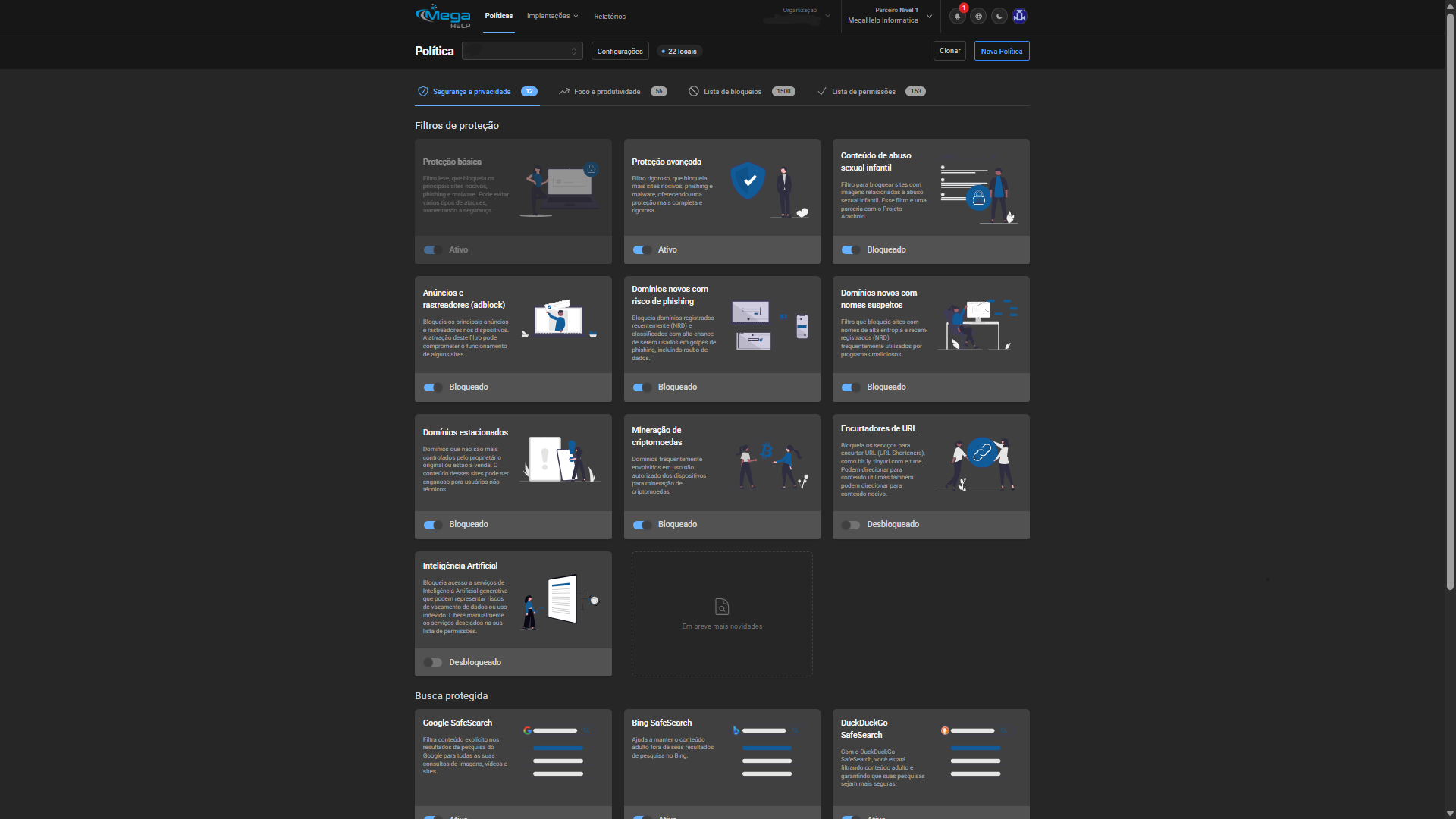Image resolution: width=1456 pixels, height=819 pixels.
Task: Click the lock icon in Proteção básica illustration
Action: (x=591, y=169)
